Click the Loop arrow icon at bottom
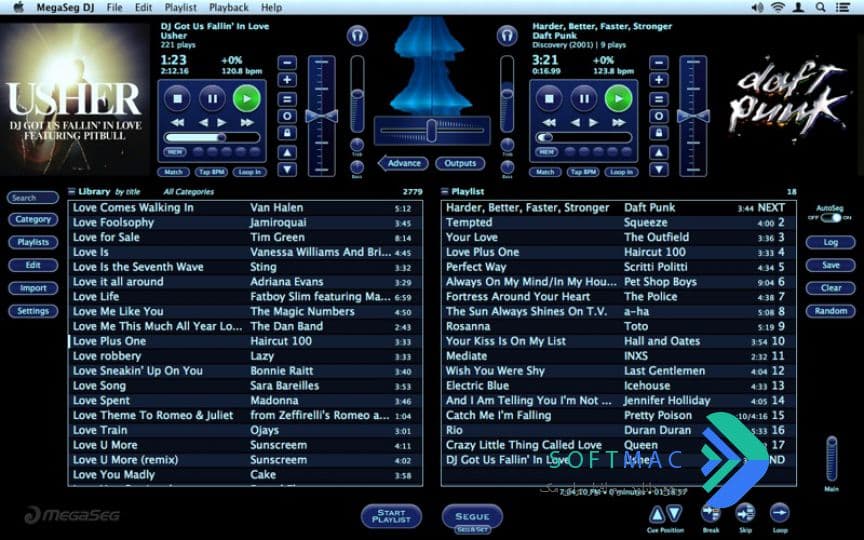This screenshot has width=864, height=540. pyautogui.click(x=779, y=513)
